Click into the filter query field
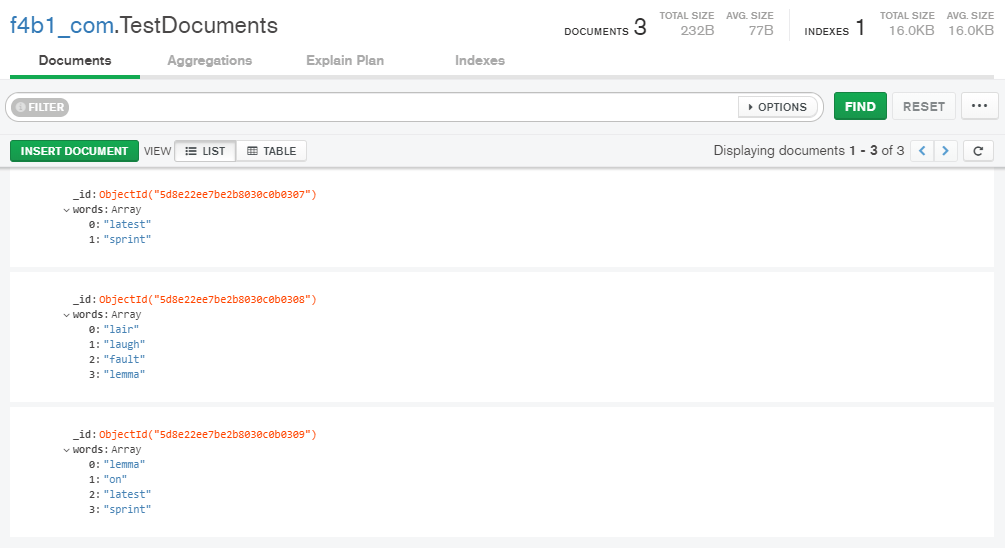 tap(404, 107)
